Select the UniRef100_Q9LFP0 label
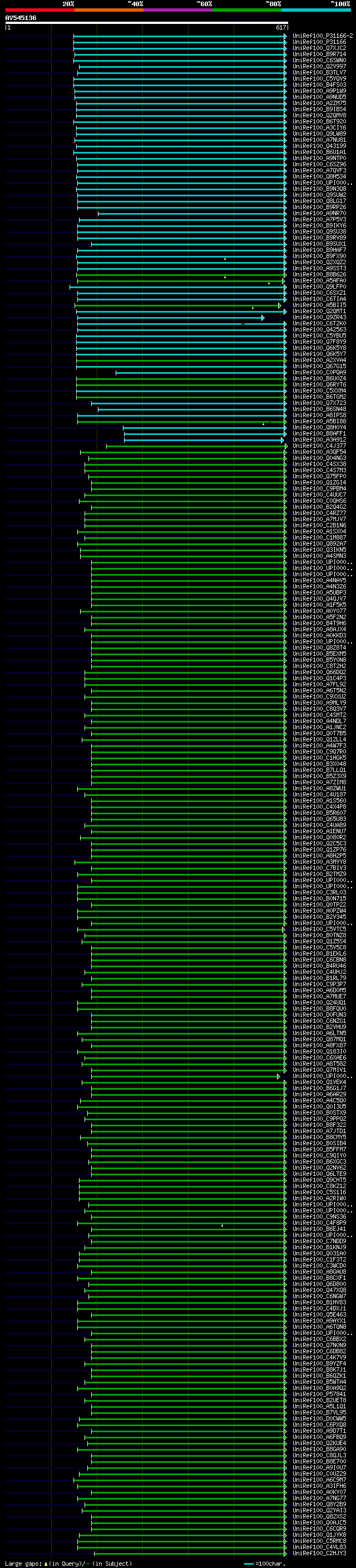The width and height of the screenshot is (356, 1568). (319, 286)
